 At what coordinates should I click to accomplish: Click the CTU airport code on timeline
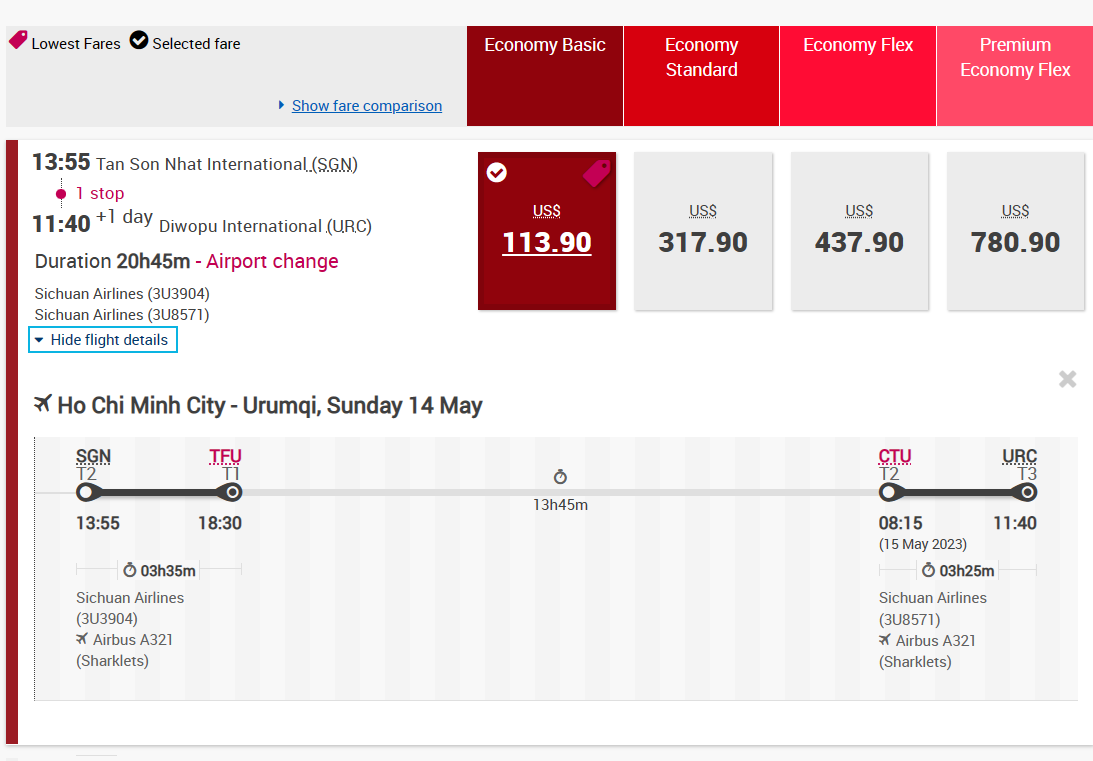tap(894, 457)
